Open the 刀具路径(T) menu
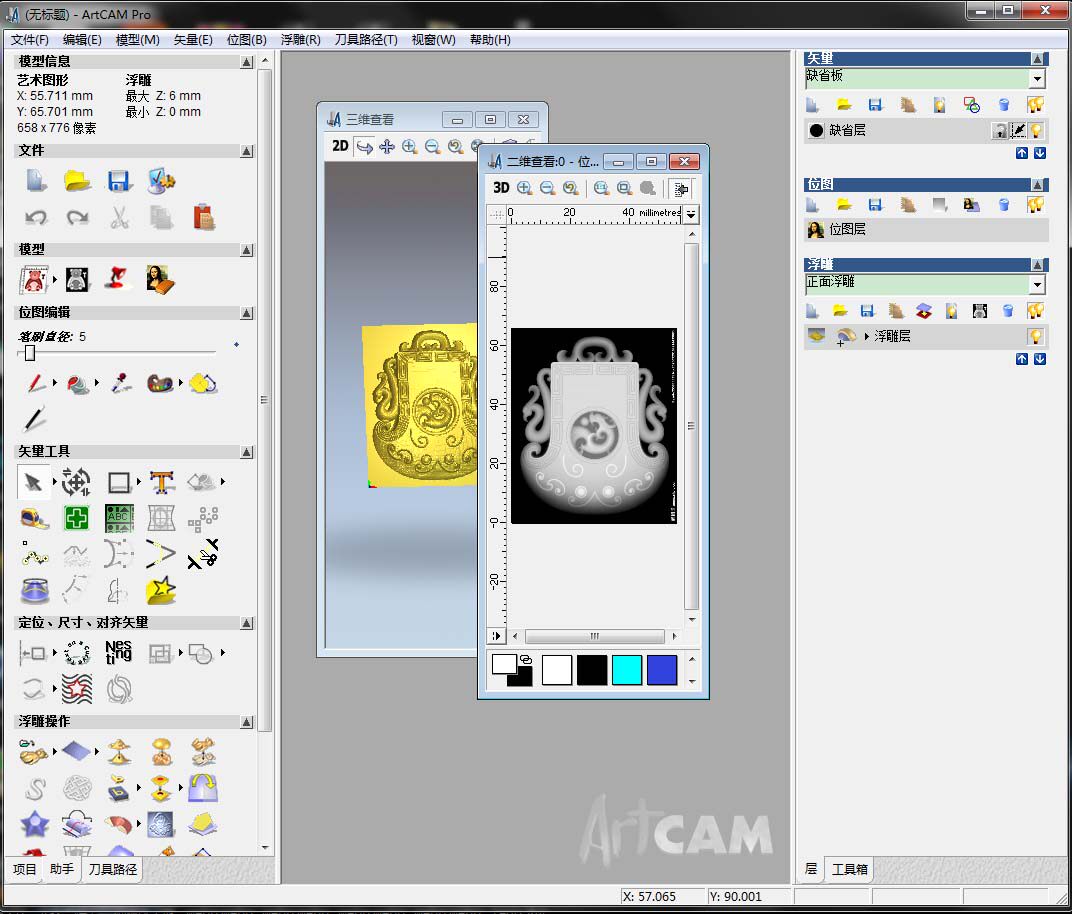1072x914 pixels. click(x=366, y=40)
